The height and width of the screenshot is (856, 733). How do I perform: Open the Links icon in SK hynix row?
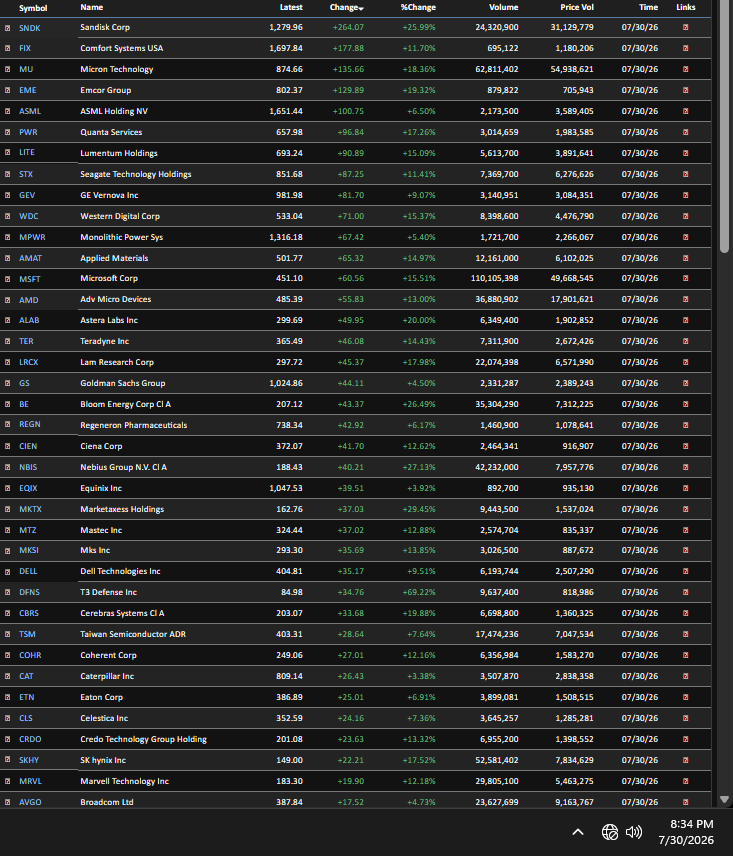(x=686, y=760)
